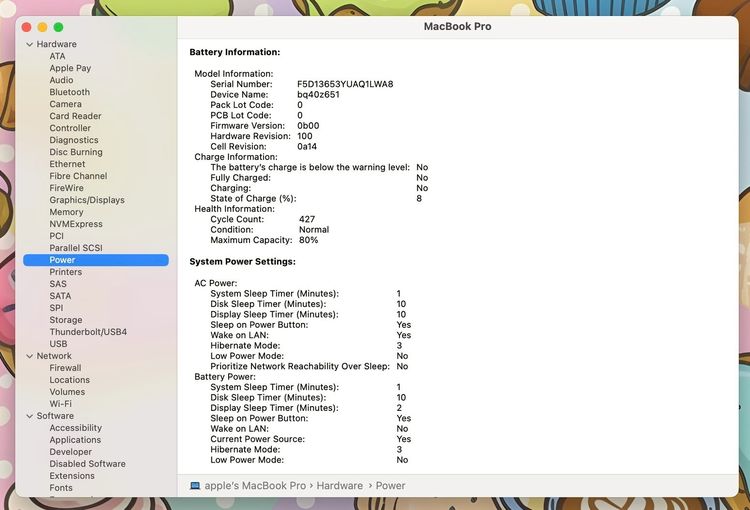
Task: Open Fibre Channel info
Action: coord(78,176)
